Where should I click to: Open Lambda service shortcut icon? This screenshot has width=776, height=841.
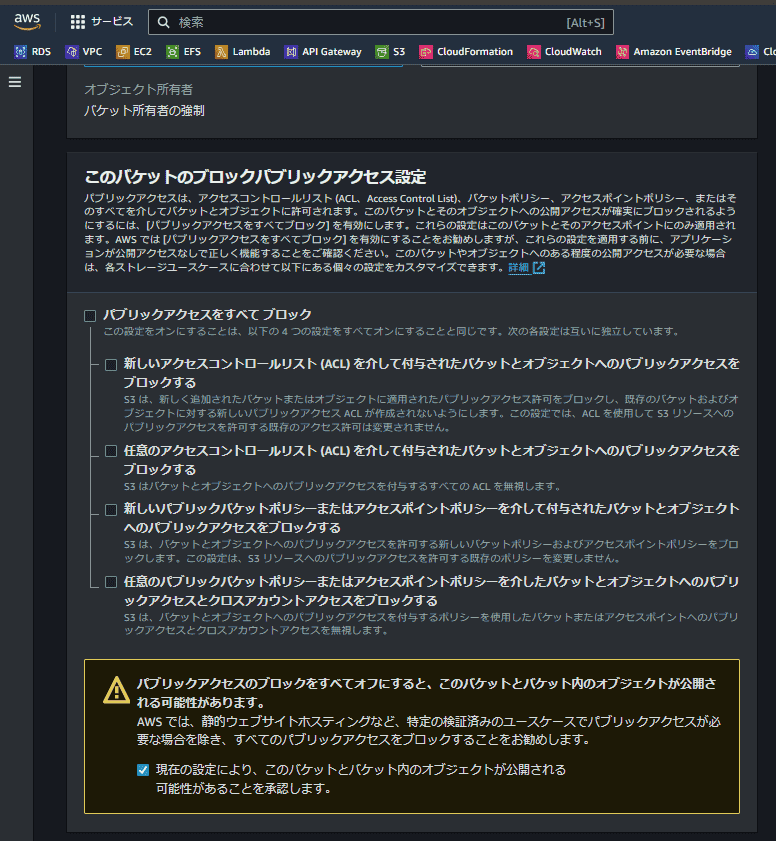[221, 52]
